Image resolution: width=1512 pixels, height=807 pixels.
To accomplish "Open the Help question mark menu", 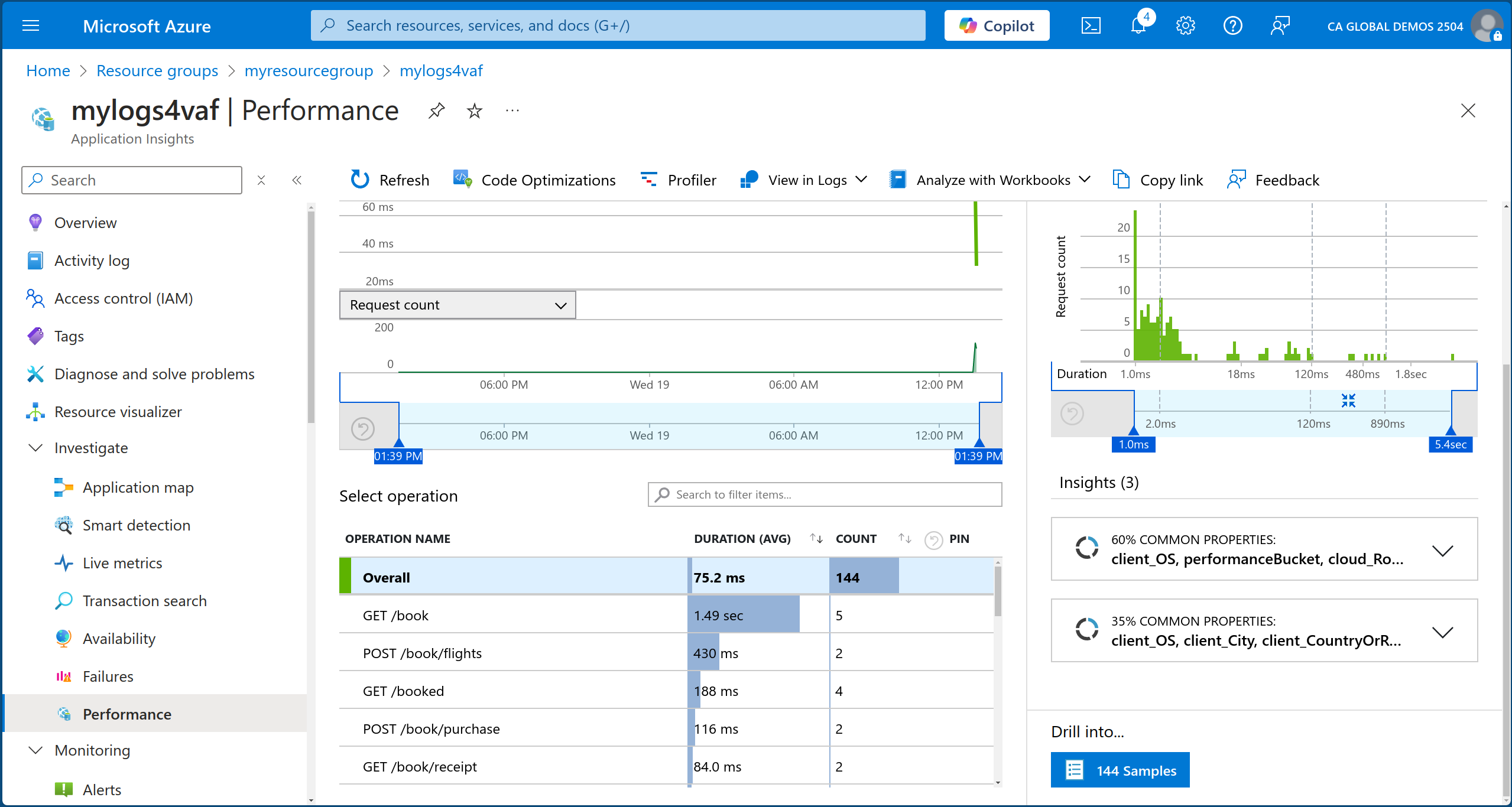I will point(1232,26).
